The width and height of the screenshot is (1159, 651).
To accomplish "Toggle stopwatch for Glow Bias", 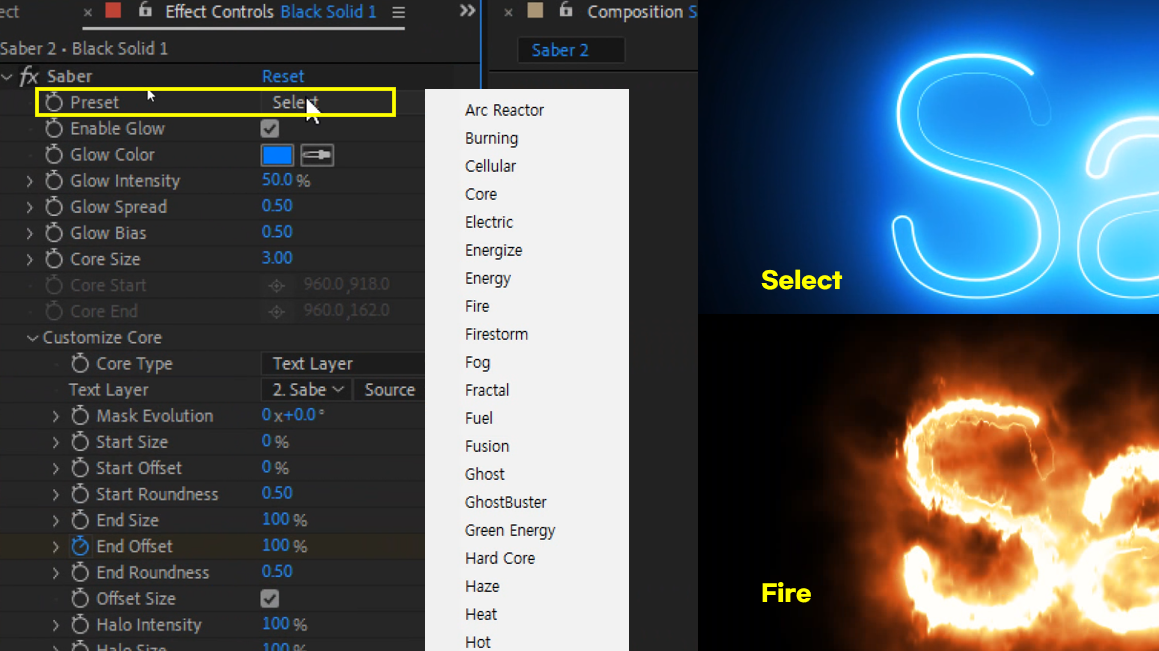I will pos(54,233).
